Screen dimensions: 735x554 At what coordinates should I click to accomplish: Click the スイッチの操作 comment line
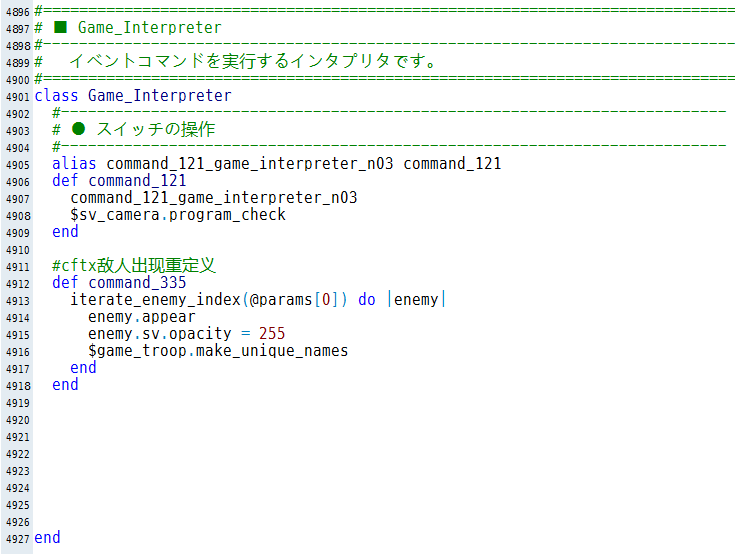click(x=134, y=129)
